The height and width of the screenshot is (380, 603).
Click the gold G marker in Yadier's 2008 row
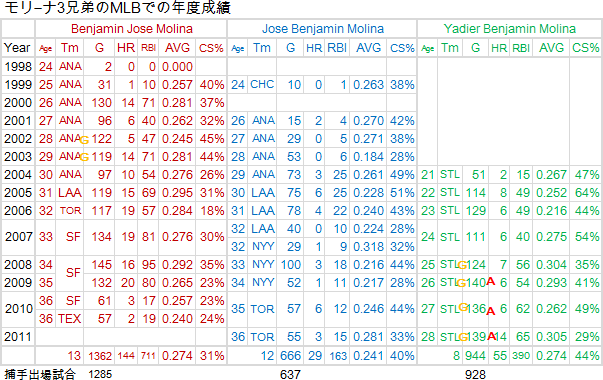coord(463,265)
